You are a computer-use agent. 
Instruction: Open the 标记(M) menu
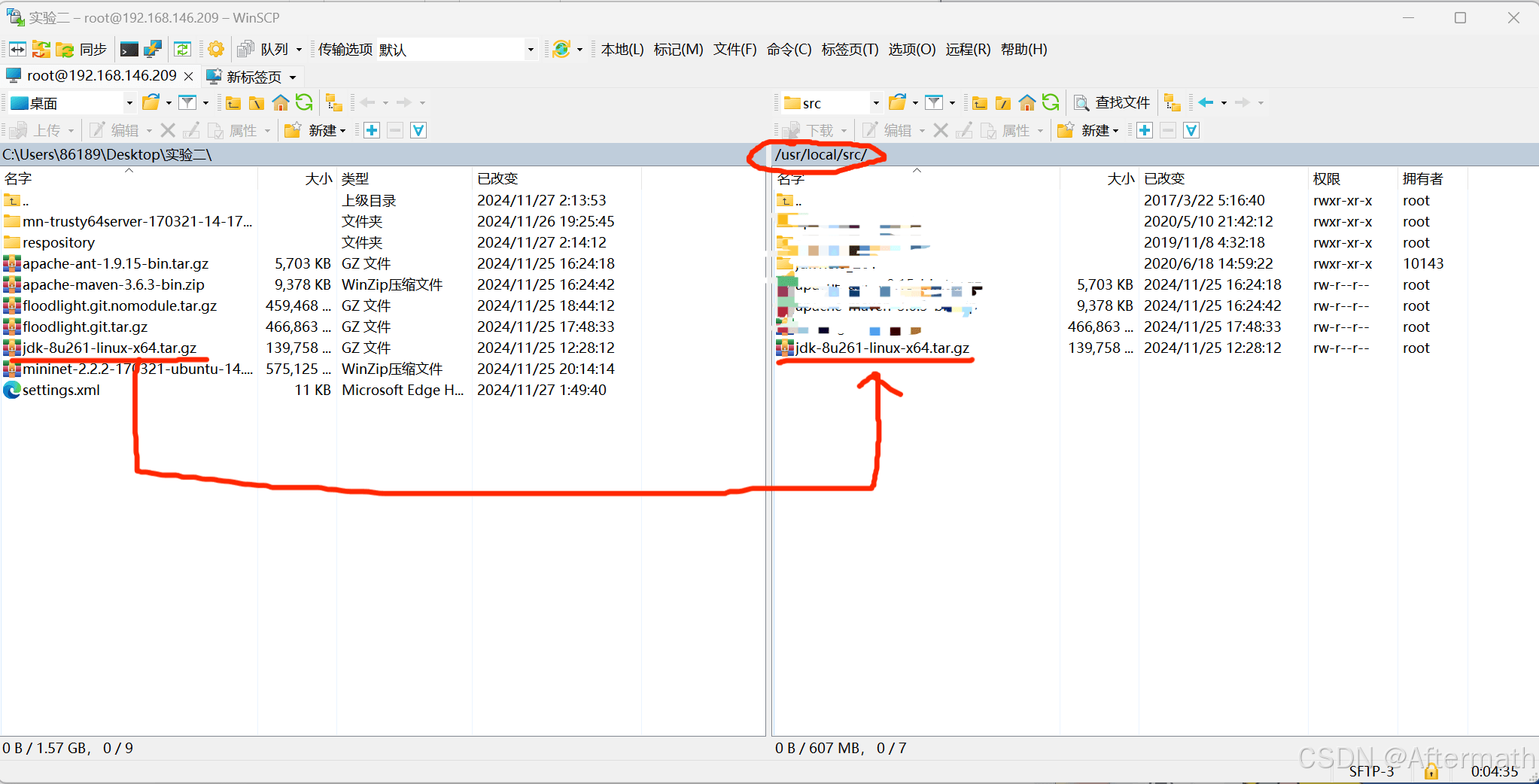678,50
